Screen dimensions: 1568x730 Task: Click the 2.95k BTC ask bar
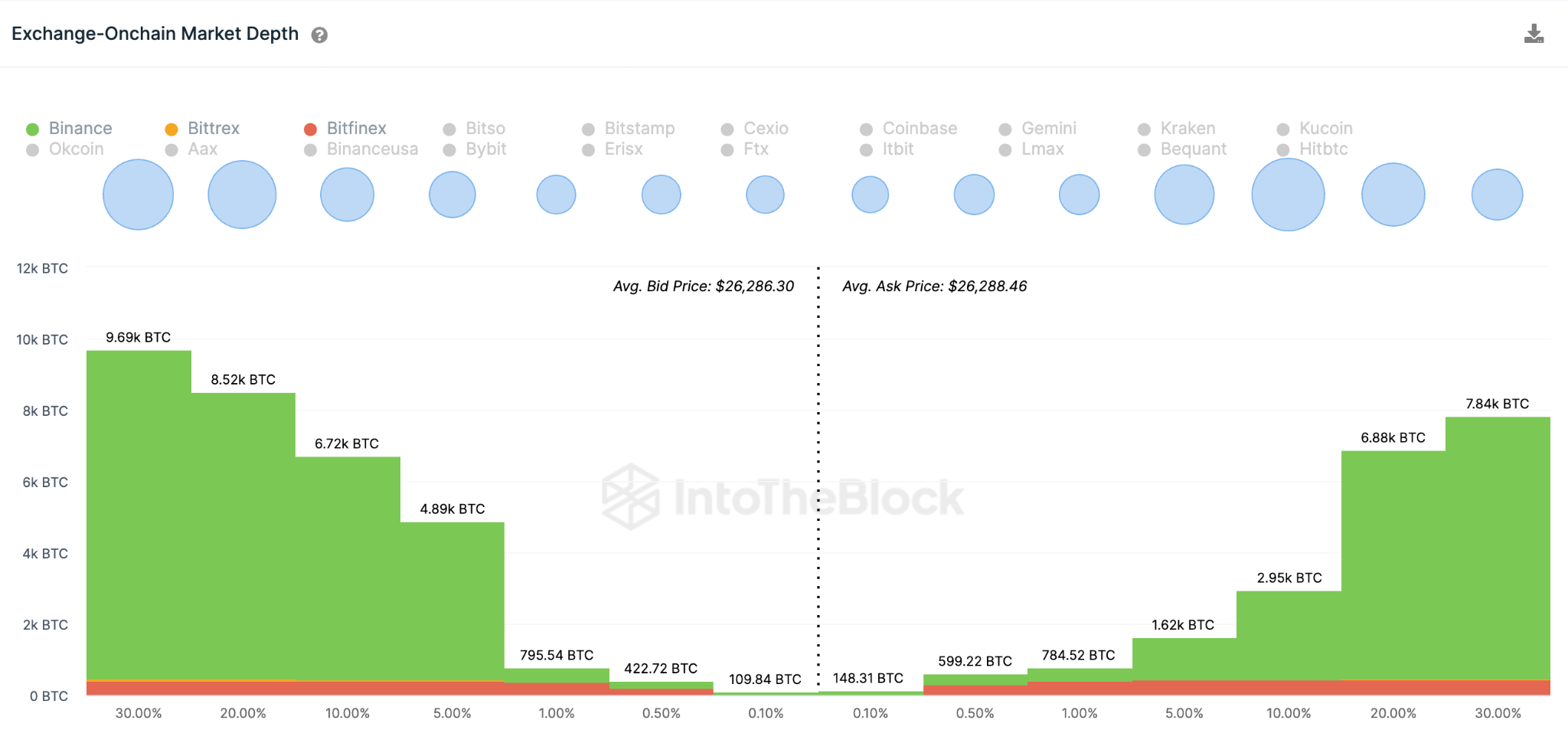click(x=1289, y=636)
